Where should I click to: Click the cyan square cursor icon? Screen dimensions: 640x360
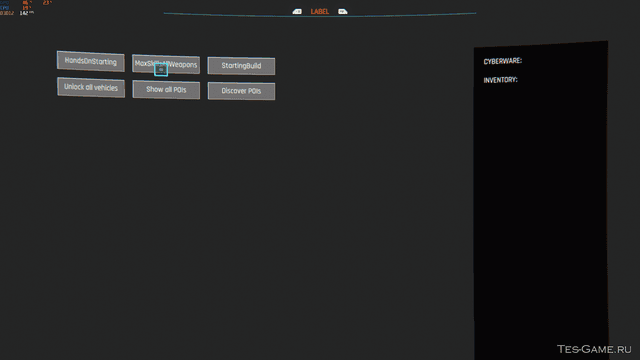click(x=161, y=69)
